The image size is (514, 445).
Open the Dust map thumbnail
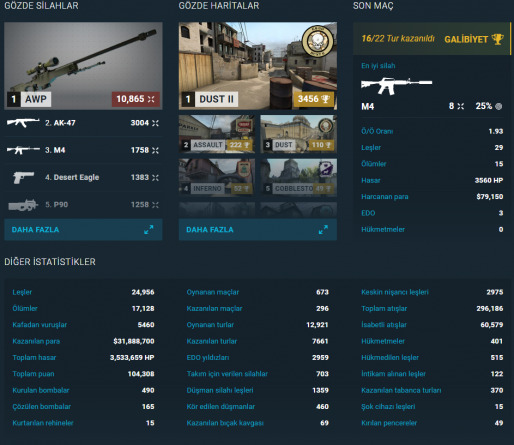click(x=298, y=134)
